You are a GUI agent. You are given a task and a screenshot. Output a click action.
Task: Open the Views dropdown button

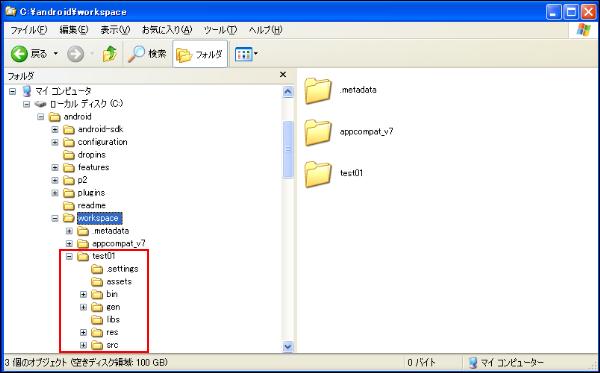[246, 54]
